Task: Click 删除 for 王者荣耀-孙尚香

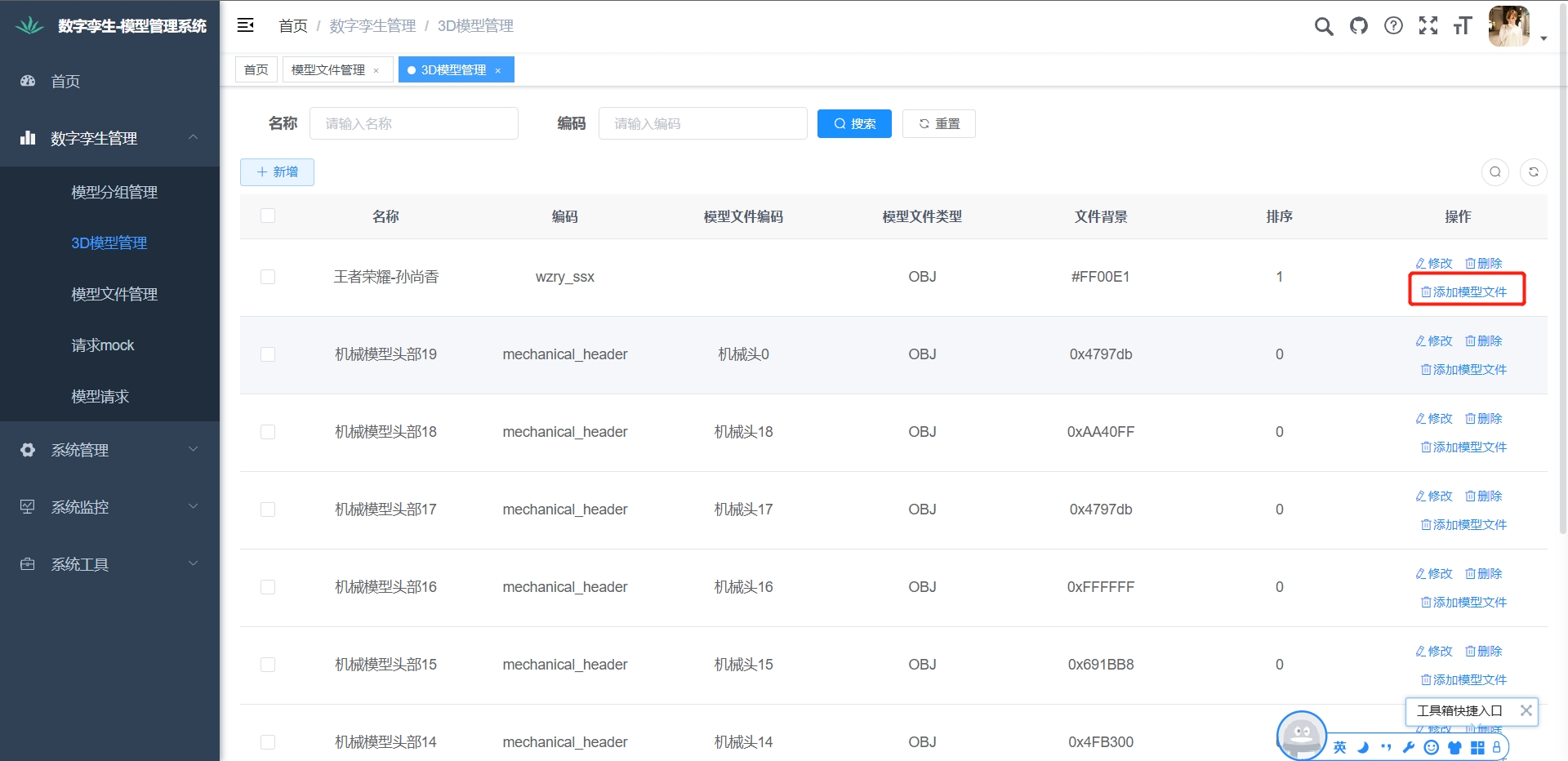Action: coord(1484,263)
